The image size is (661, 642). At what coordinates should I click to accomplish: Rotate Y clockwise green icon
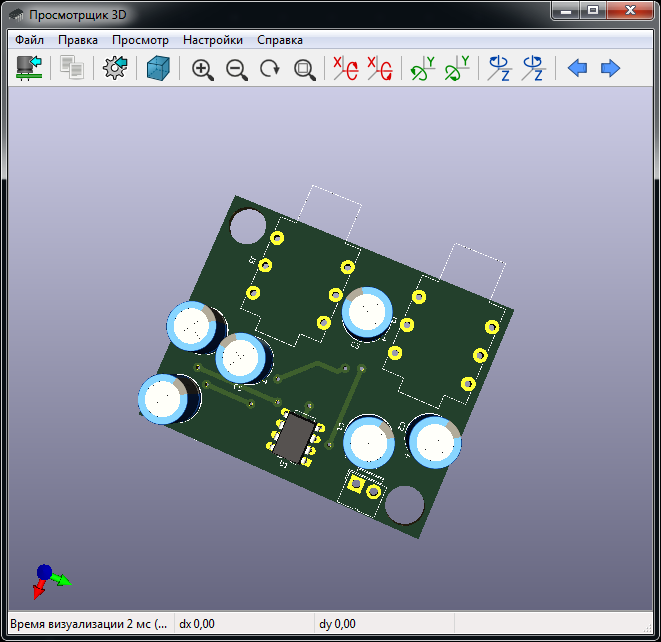click(423, 69)
